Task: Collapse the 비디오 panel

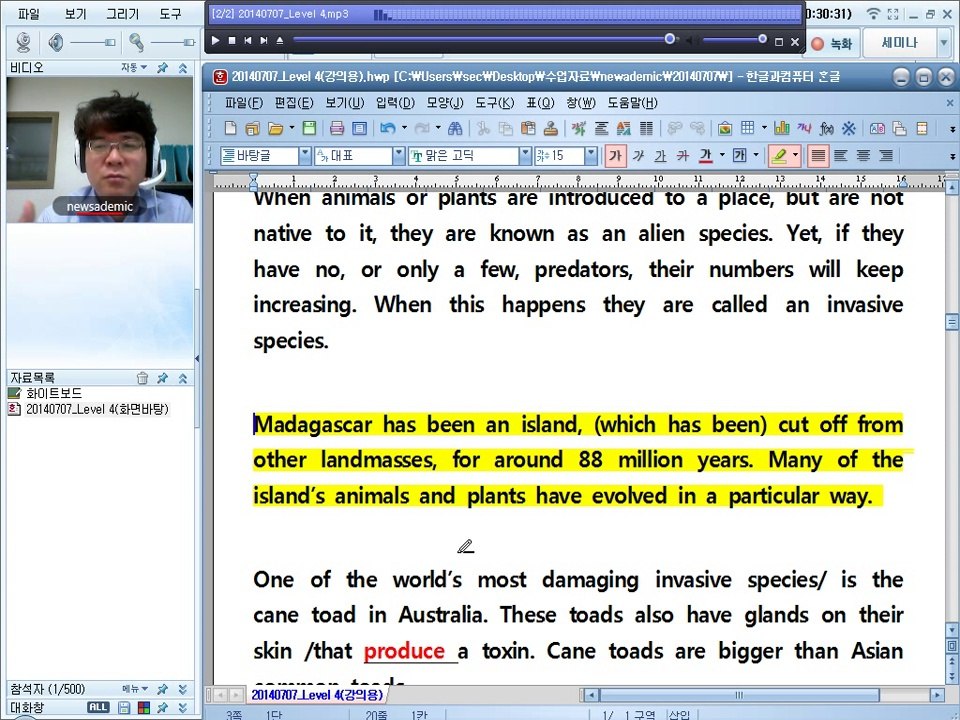Action: coord(182,67)
